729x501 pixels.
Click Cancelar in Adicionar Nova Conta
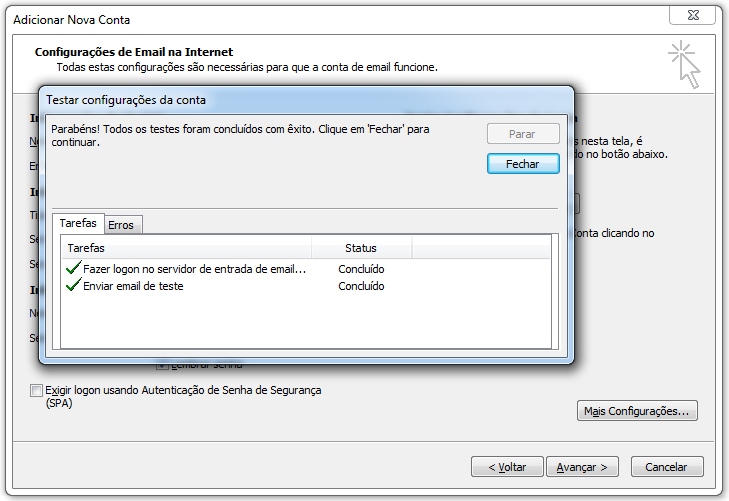pos(667,467)
